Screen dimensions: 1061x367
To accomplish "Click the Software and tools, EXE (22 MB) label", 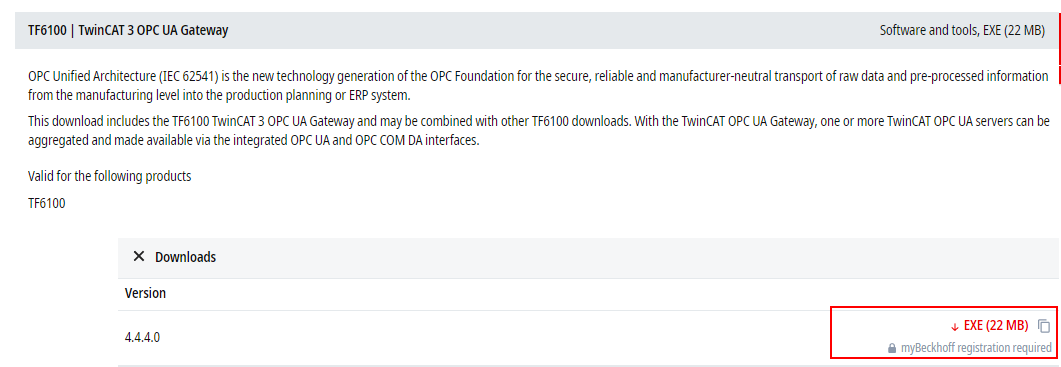I will coord(962,30).
